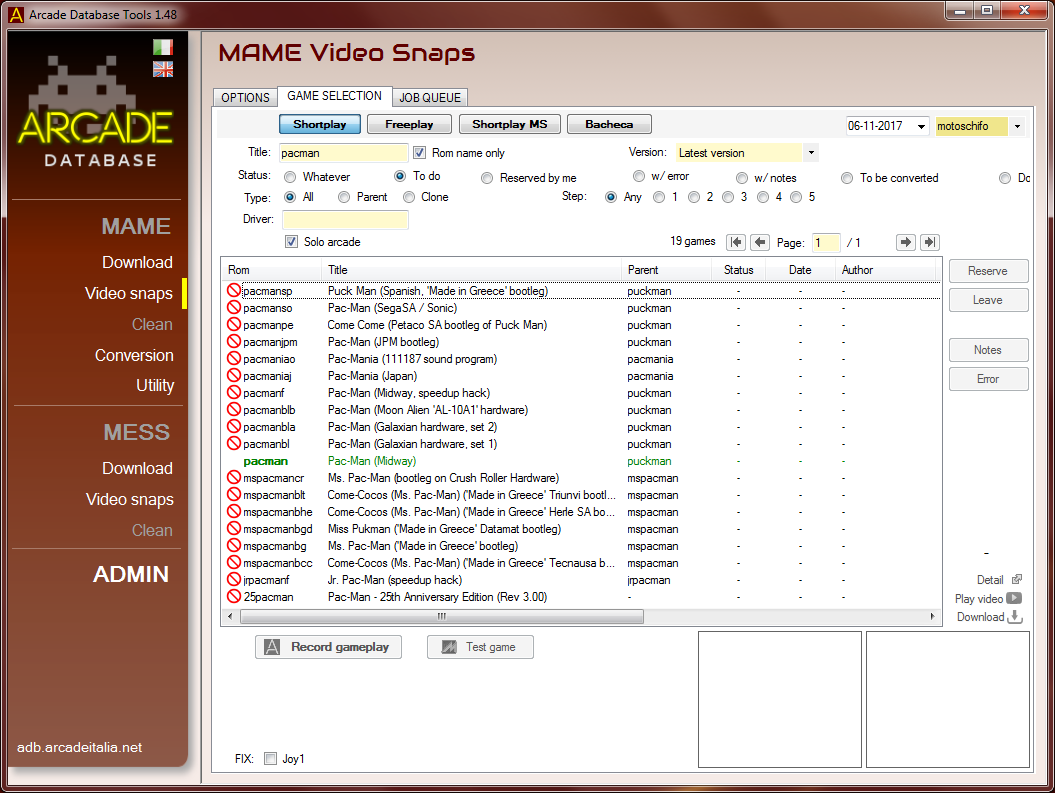Click the prohibited icon beside pacmanso
This screenshot has width=1055, height=793.
pos(233,307)
